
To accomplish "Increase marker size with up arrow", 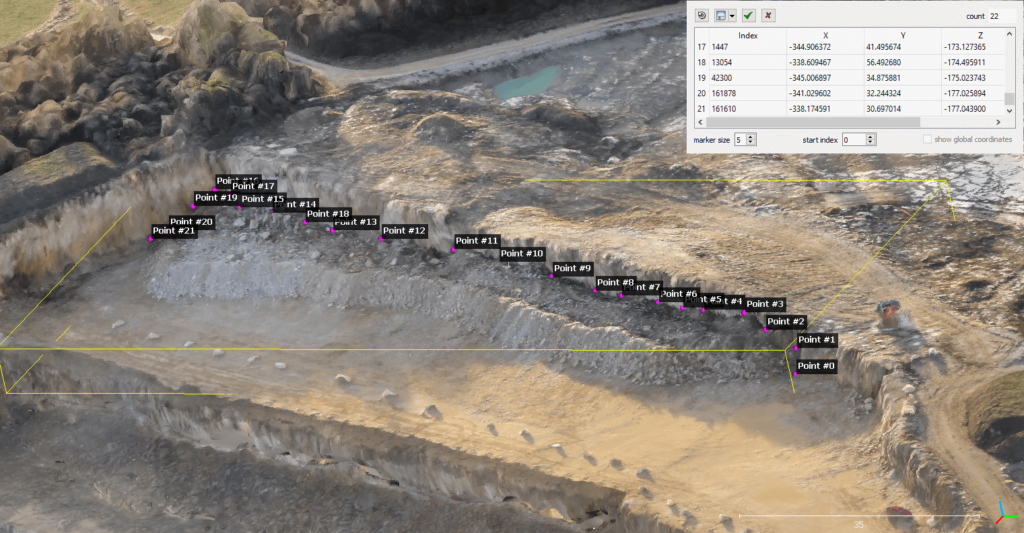I will point(751,137).
